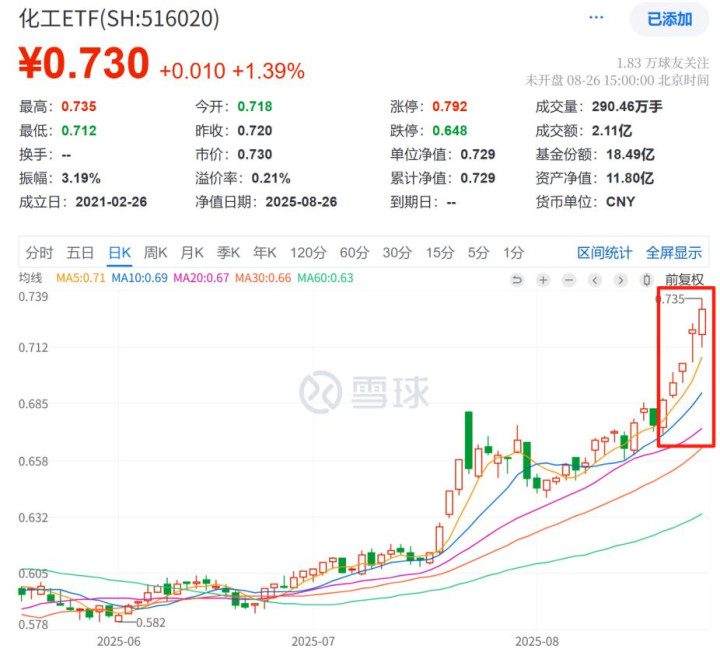Click the tall green candlestick in late July
The image size is (720, 659).
click(x=468, y=440)
